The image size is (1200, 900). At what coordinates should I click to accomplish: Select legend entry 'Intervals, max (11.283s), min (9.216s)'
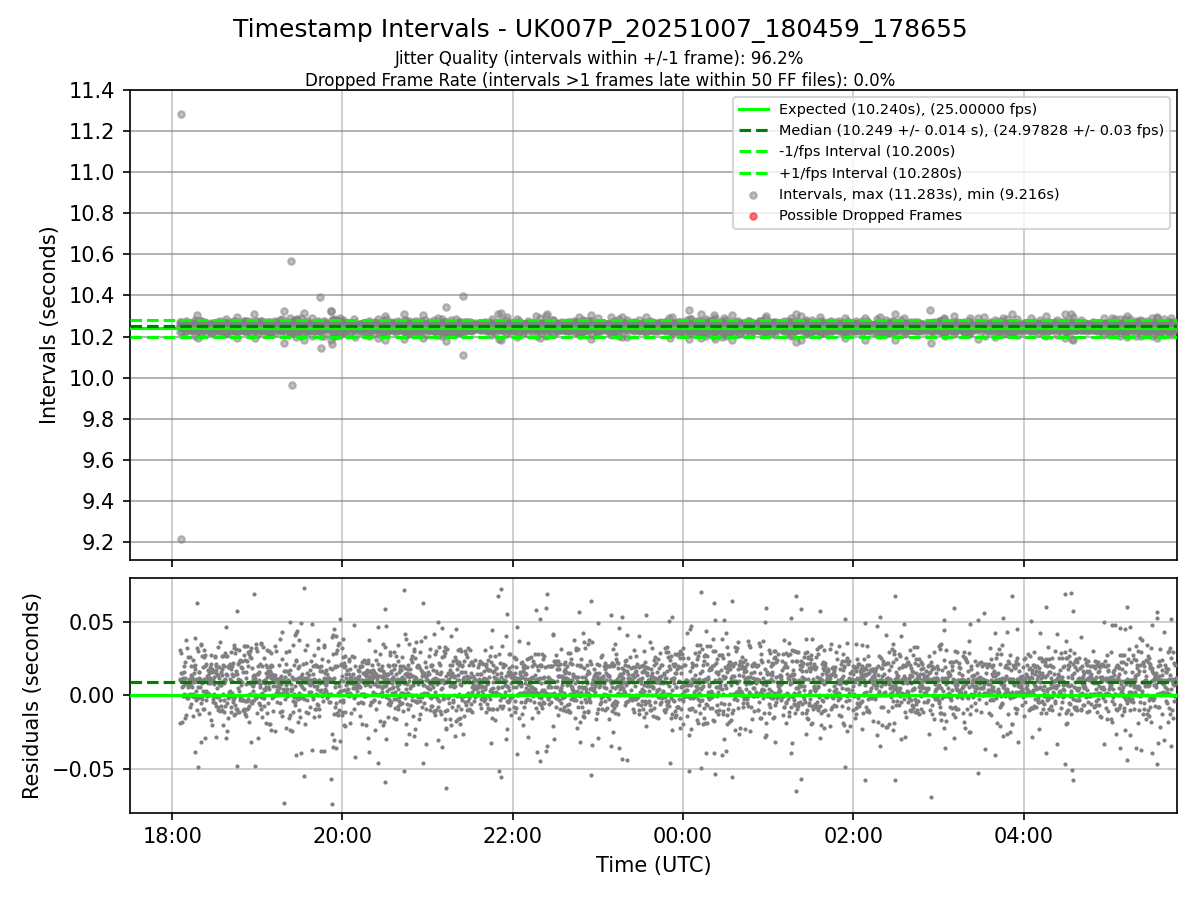[919, 194]
